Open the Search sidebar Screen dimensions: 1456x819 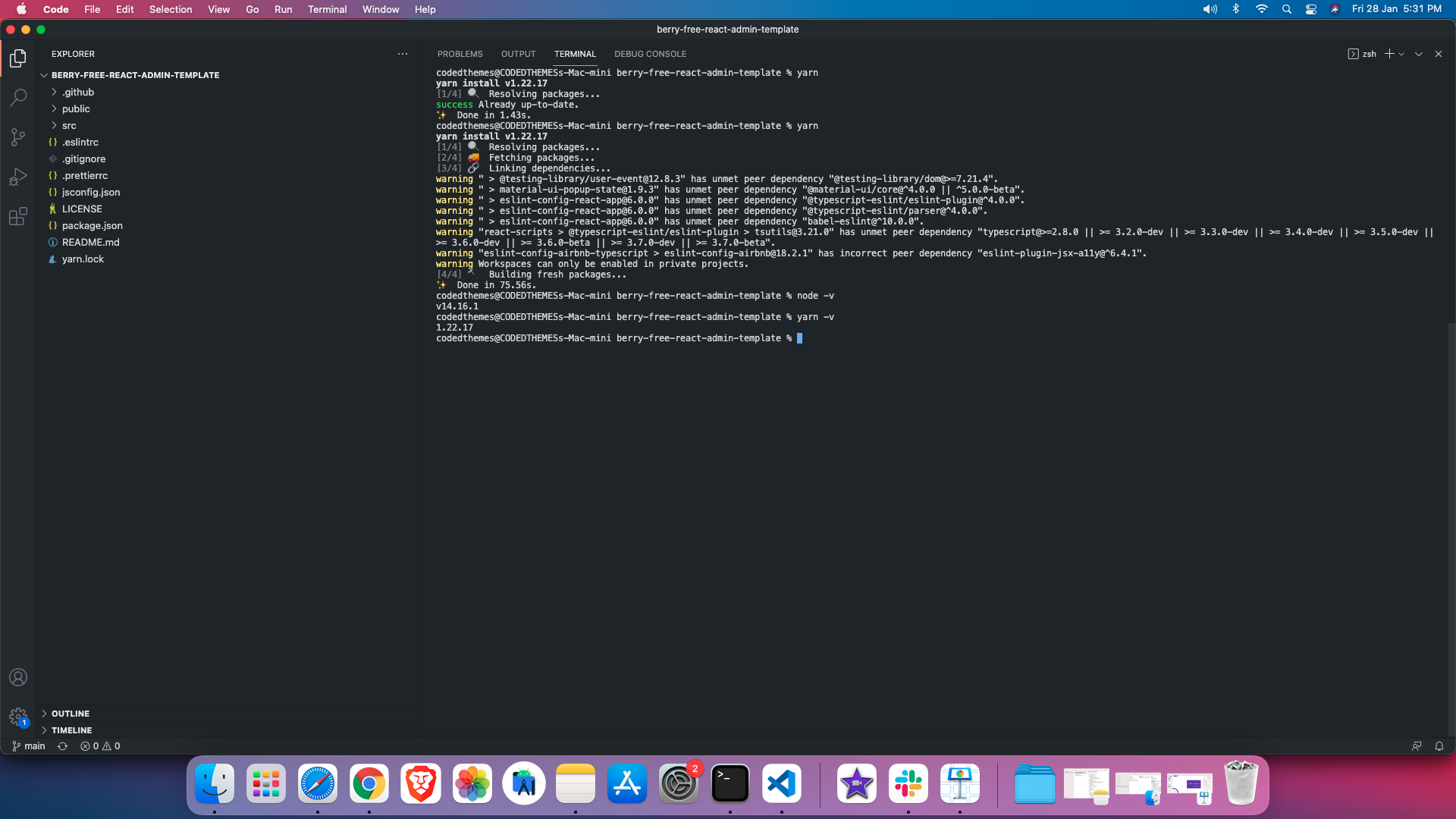pos(17,97)
